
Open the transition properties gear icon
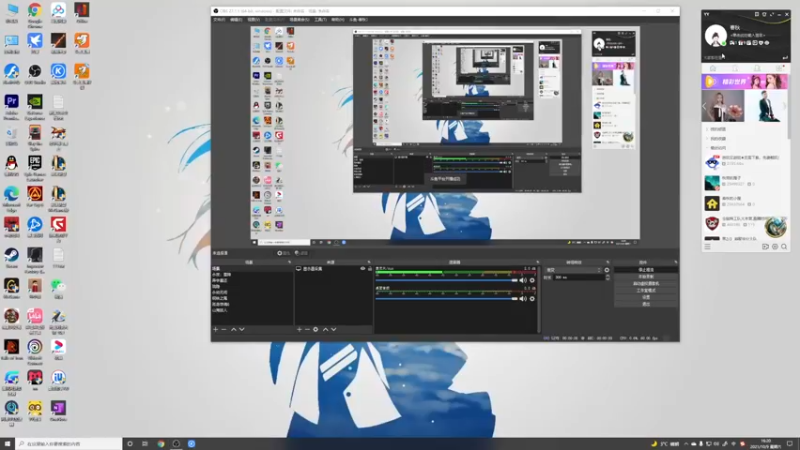click(607, 270)
